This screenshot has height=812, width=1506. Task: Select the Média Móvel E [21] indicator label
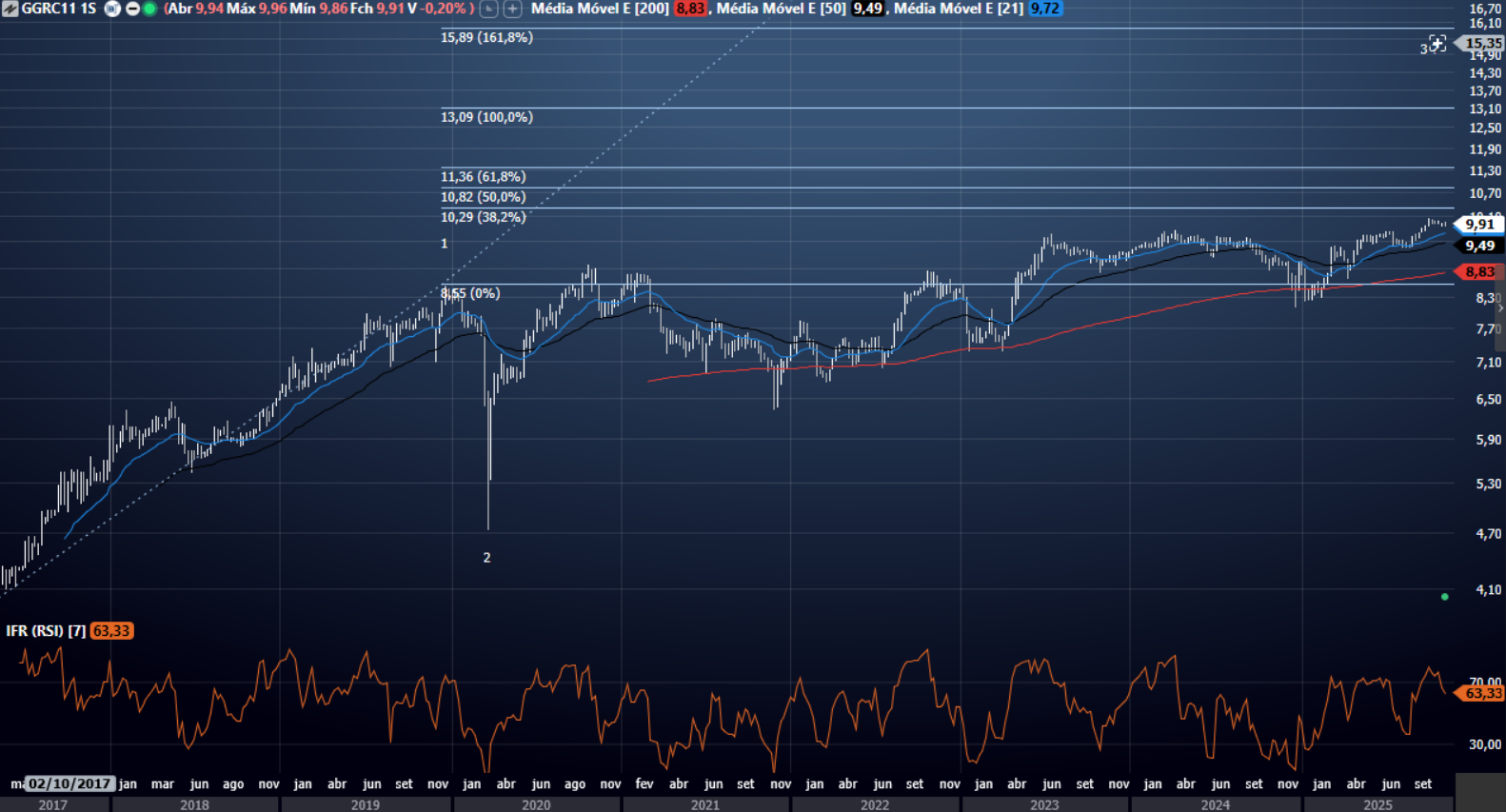959,9
